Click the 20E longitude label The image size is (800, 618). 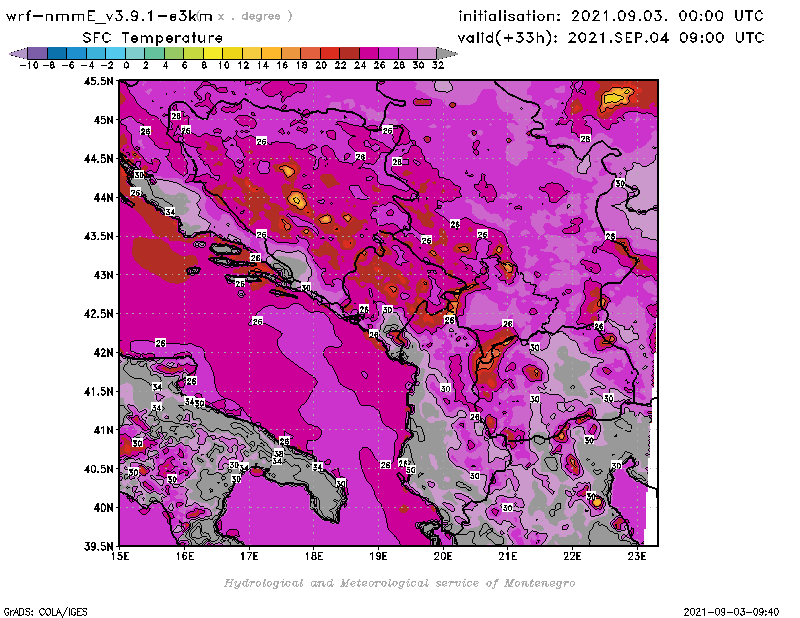443,556
